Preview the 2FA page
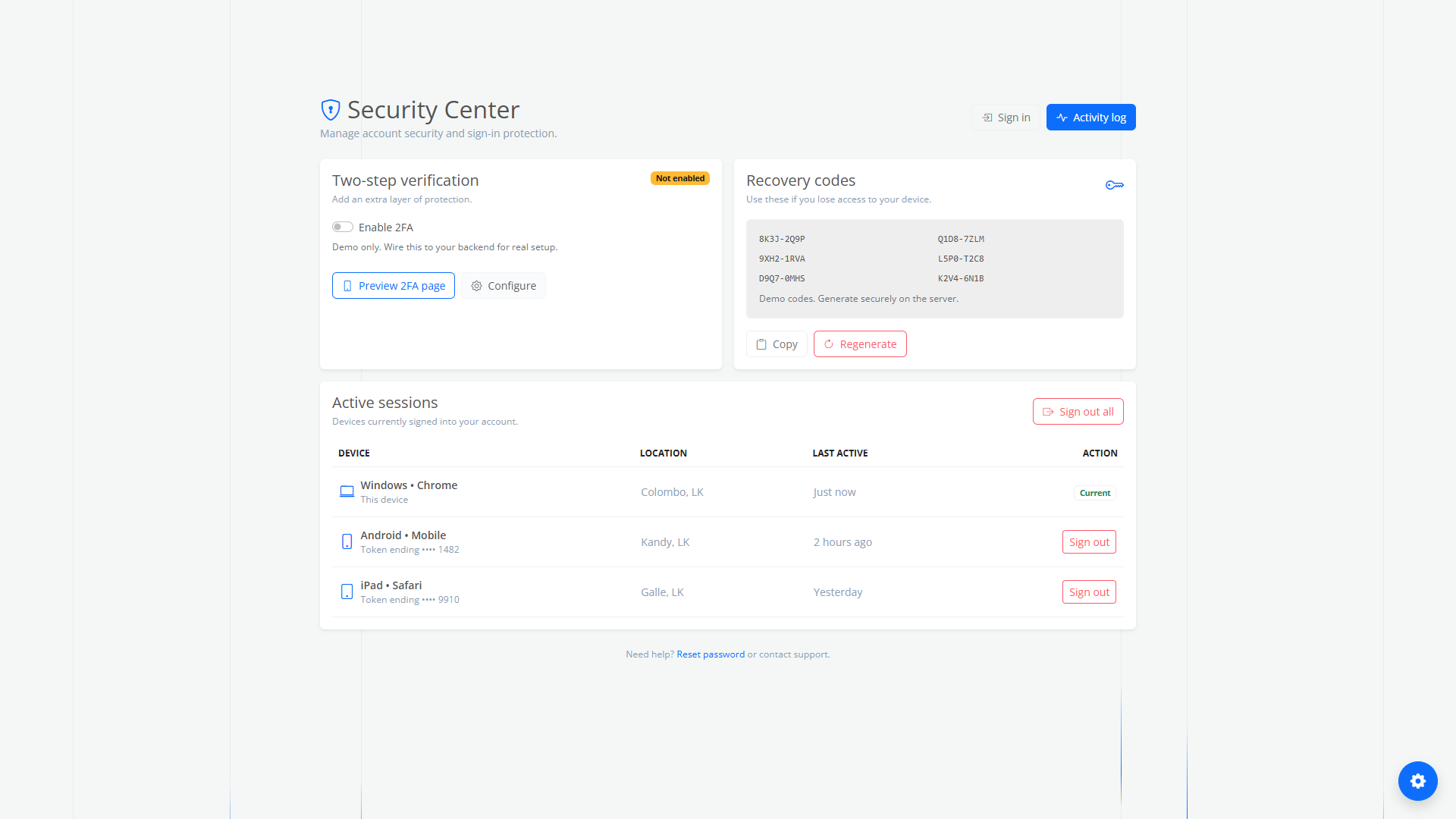The width and height of the screenshot is (1456, 819). [x=394, y=286]
